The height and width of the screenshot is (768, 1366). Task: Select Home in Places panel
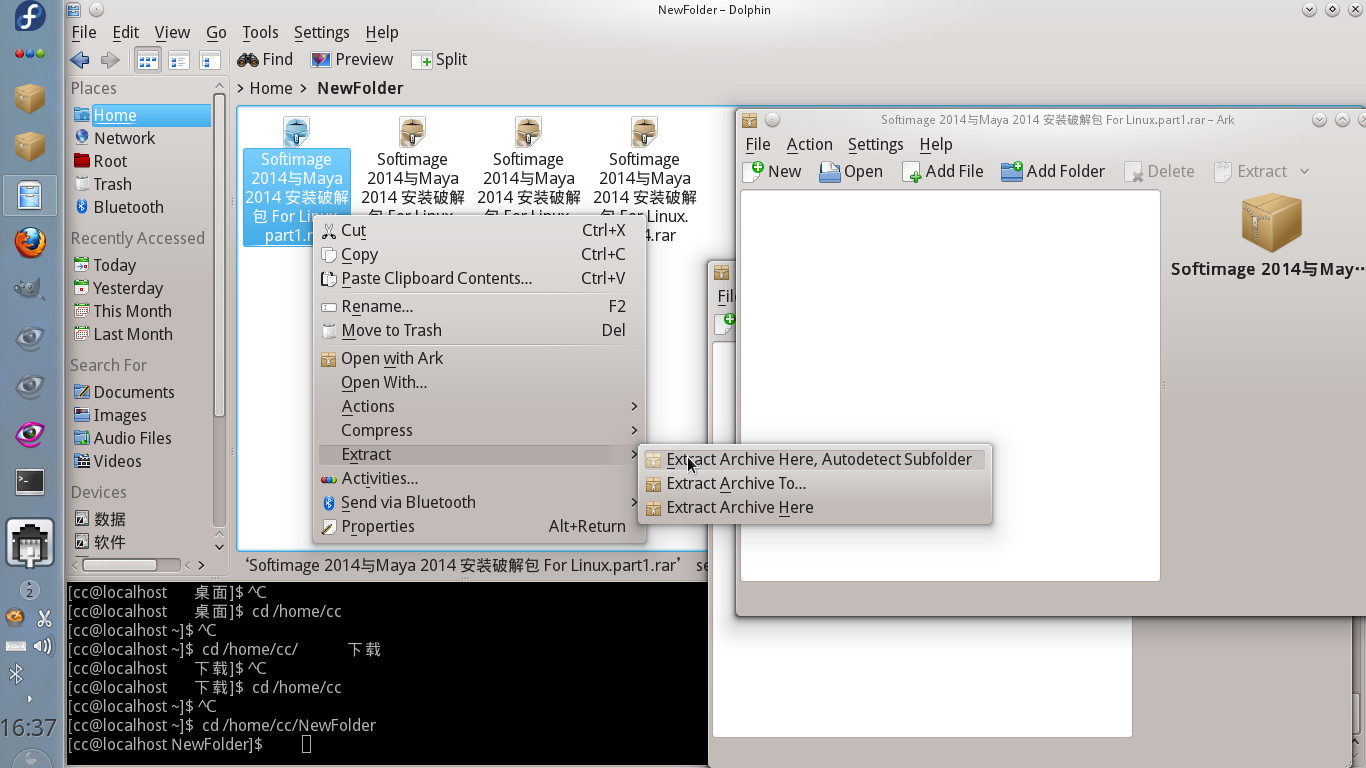140,115
